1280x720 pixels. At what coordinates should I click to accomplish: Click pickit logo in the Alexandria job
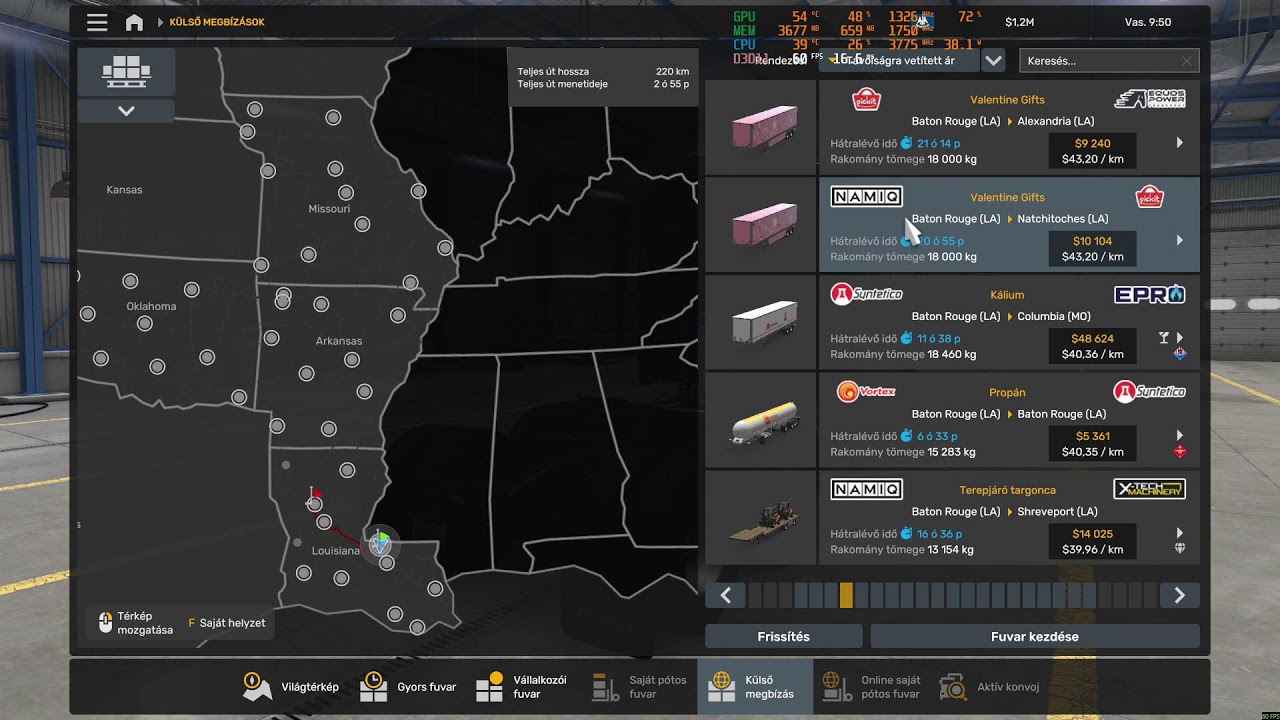point(866,99)
